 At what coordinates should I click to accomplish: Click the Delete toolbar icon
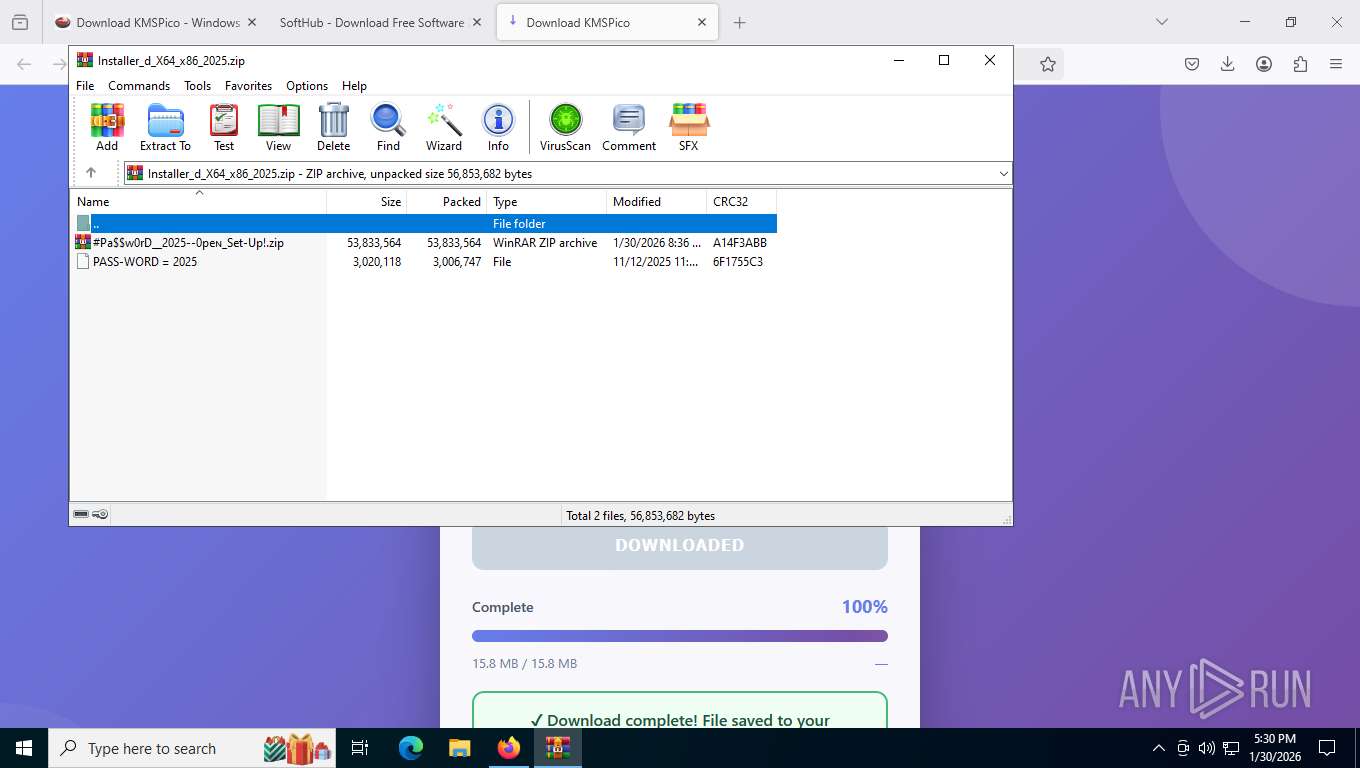tap(333, 127)
